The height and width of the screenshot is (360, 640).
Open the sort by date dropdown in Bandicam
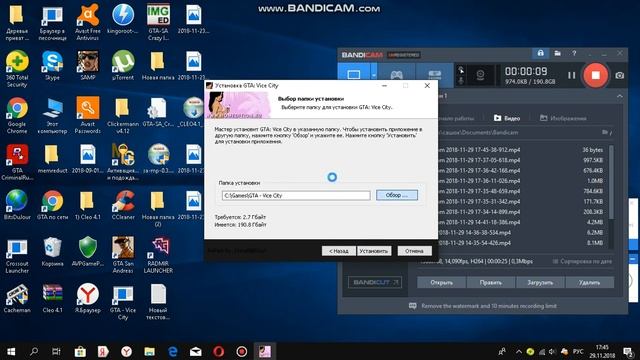pyautogui.click(x=582, y=261)
